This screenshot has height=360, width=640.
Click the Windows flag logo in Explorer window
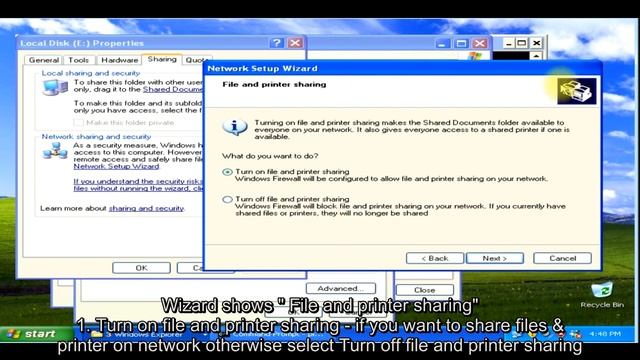pyautogui.click(x=475, y=56)
